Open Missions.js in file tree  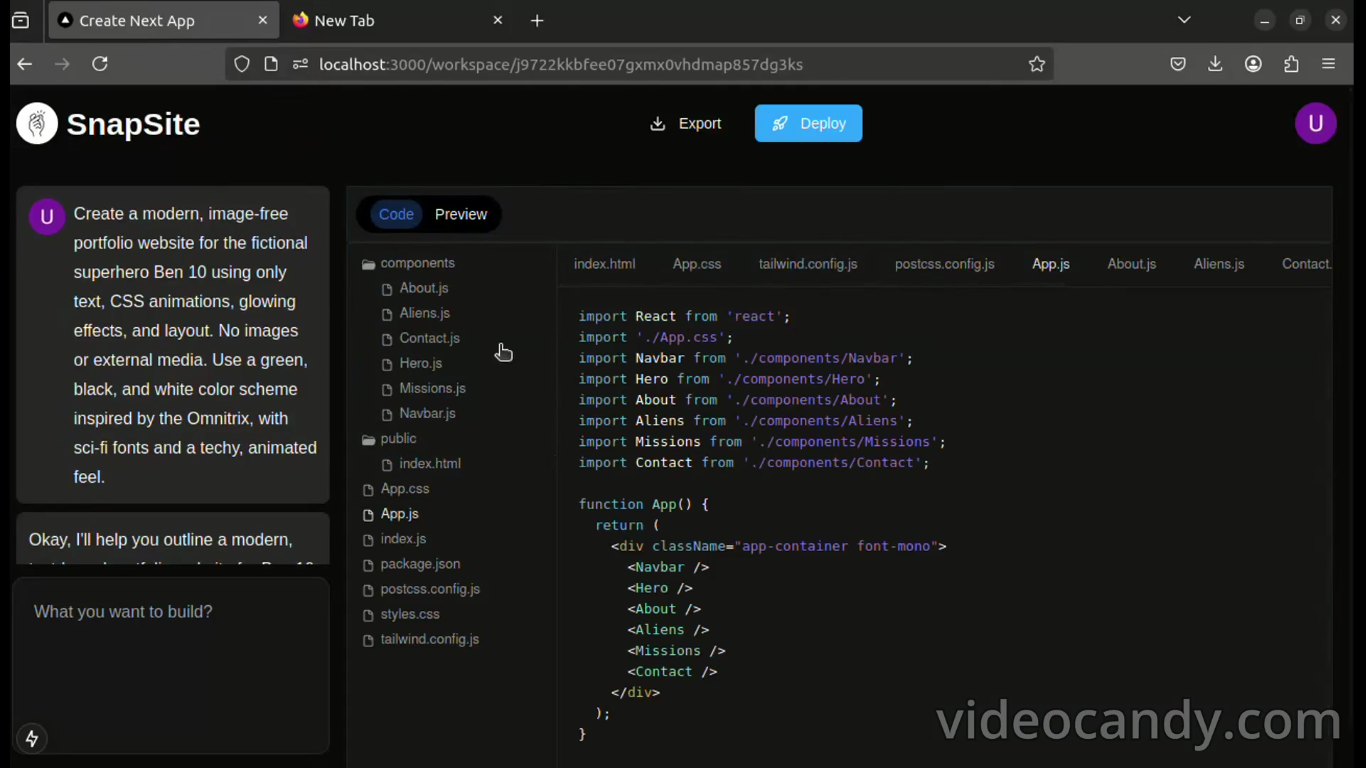pos(433,388)
